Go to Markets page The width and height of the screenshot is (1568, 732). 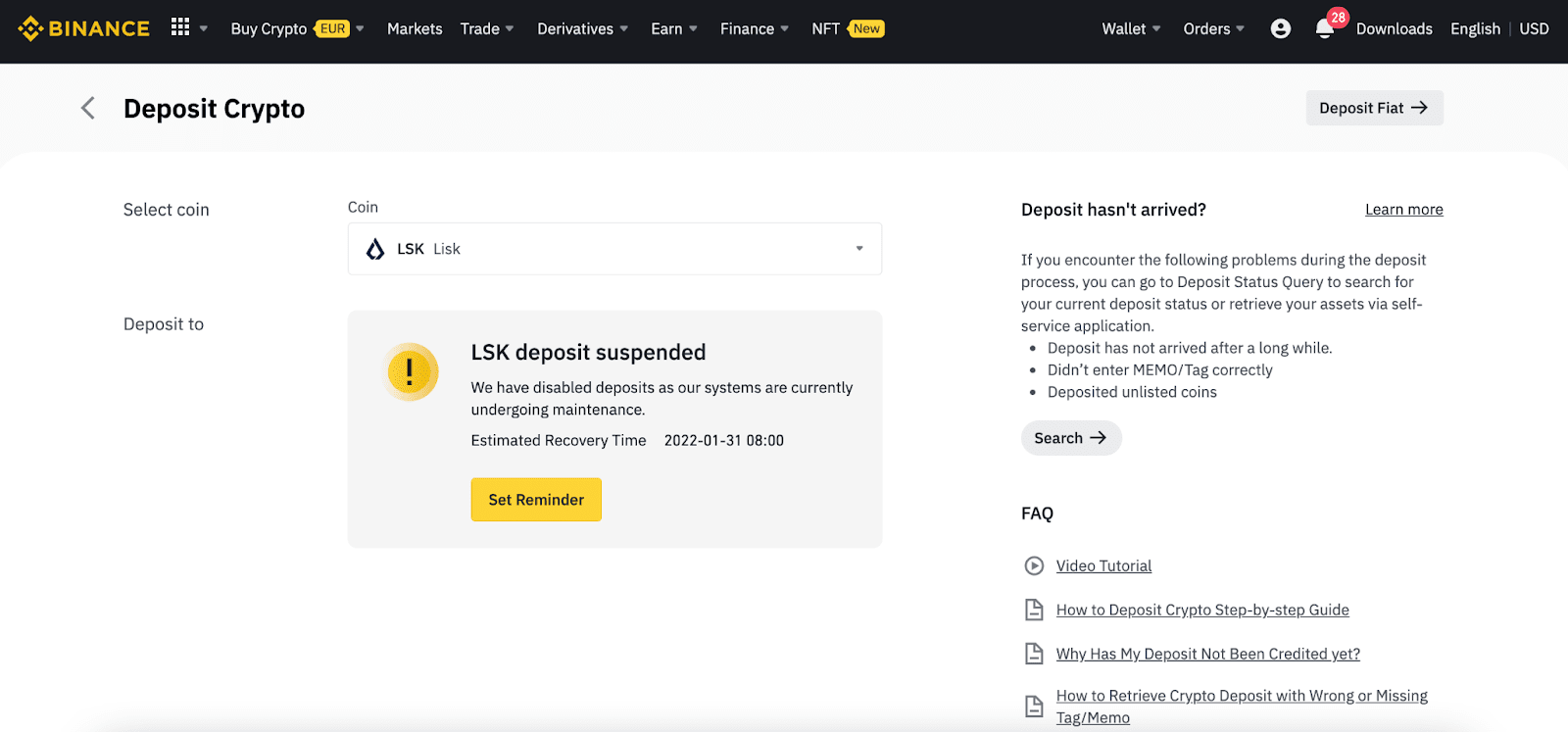point(415,28)
